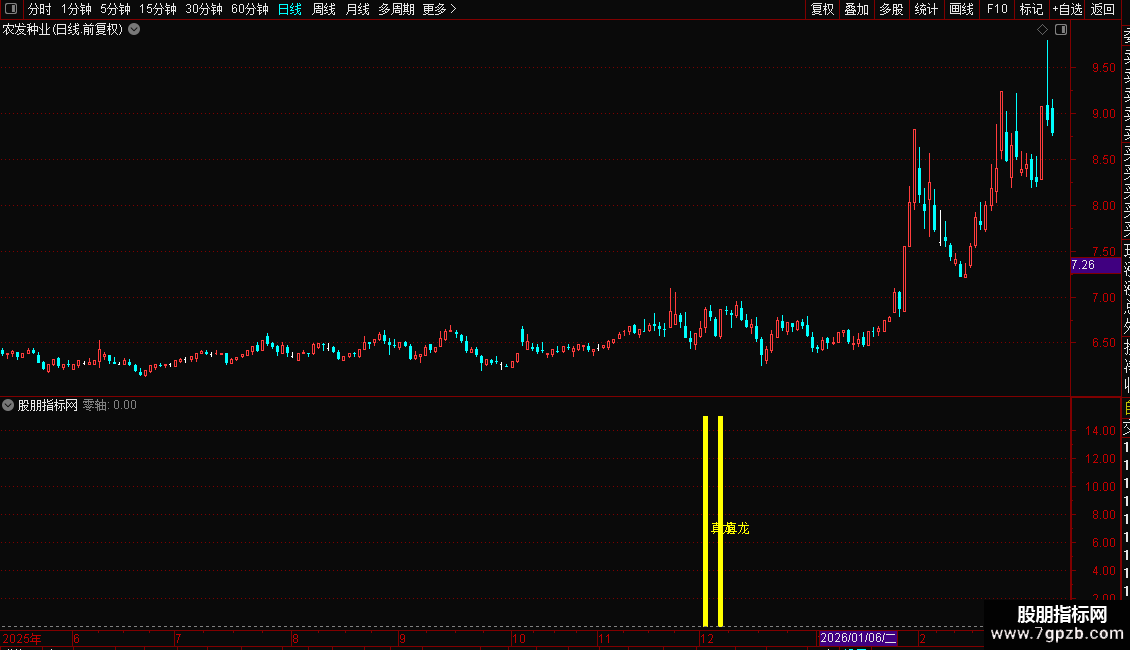1130x650 pixels.
Task: Click the 统计 statistics button
Action: pyautogui.click(x=925, y=9)
